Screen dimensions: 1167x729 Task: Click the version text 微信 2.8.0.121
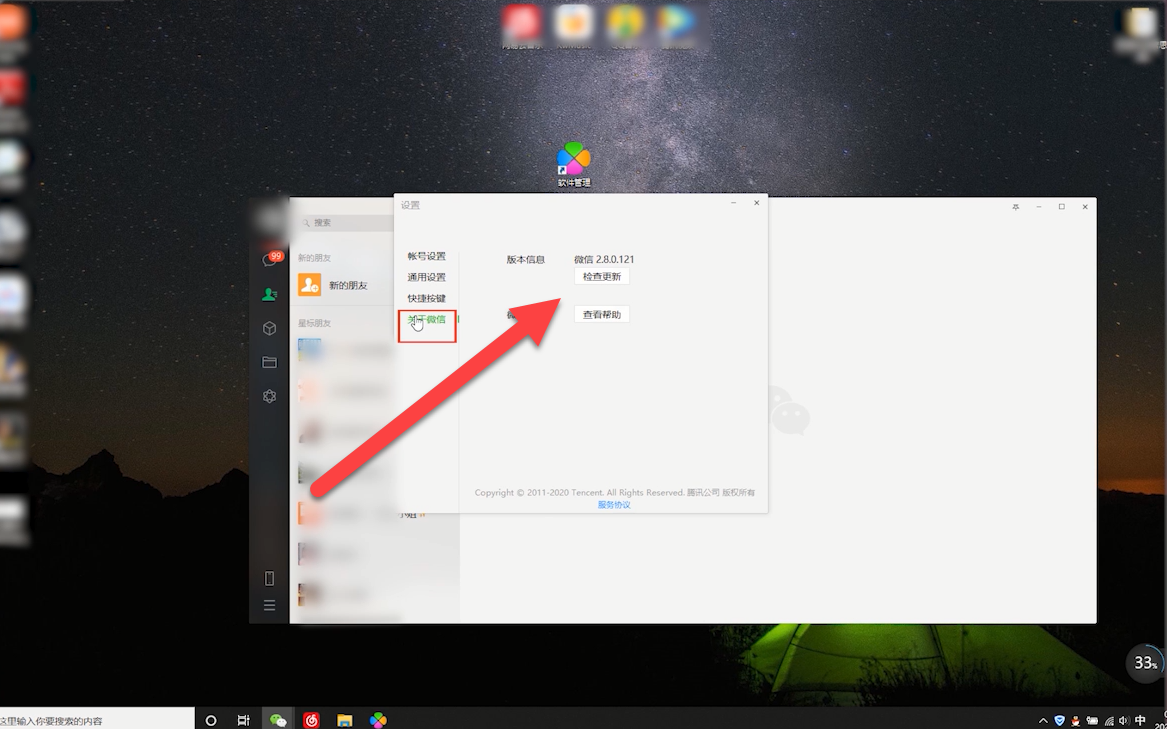coord(604,259)
